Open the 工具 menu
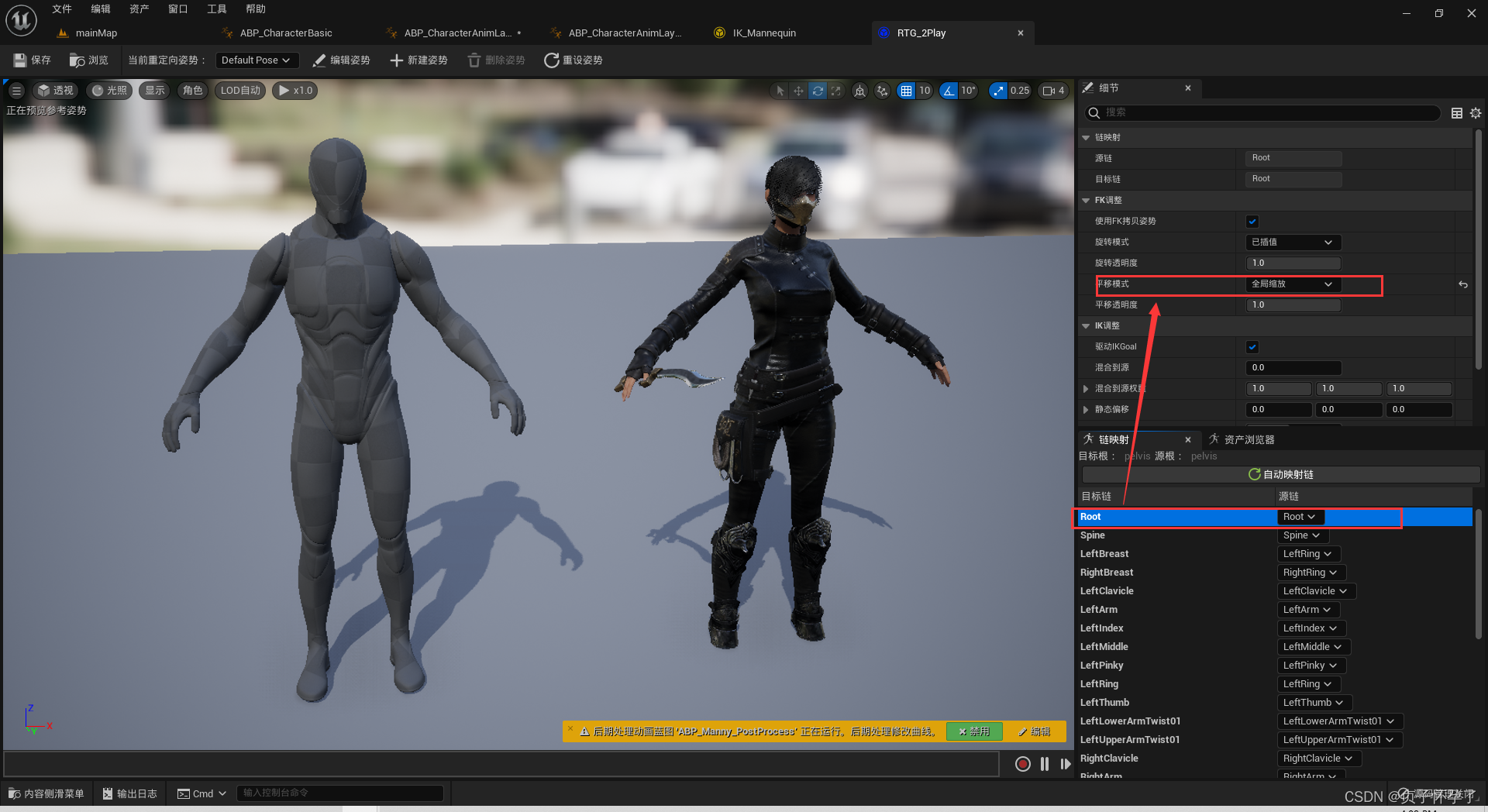Screen dimensions: 1488x812 (x=217, y=9)
